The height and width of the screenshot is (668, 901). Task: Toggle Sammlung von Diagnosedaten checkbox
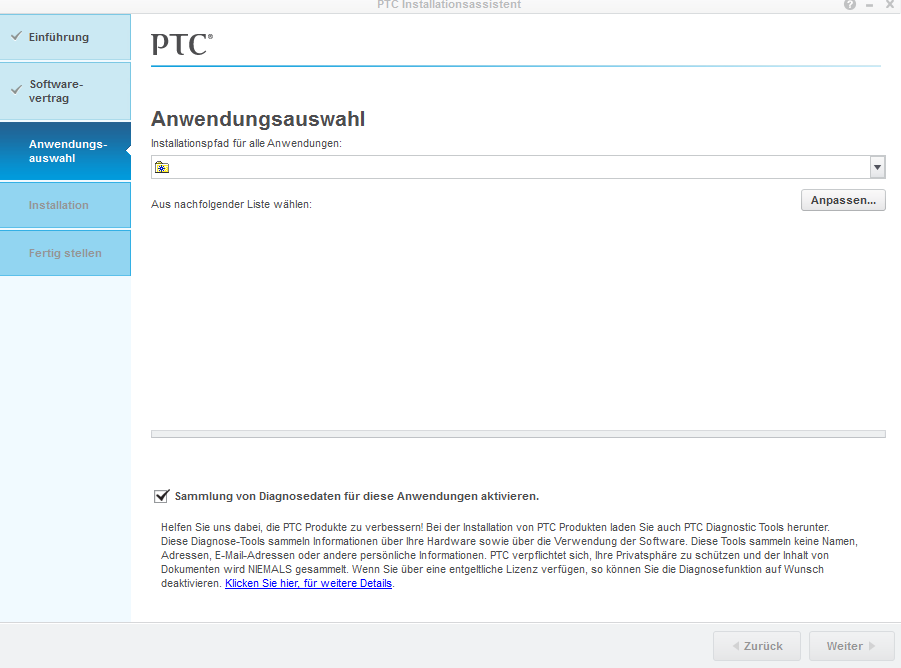161,496
